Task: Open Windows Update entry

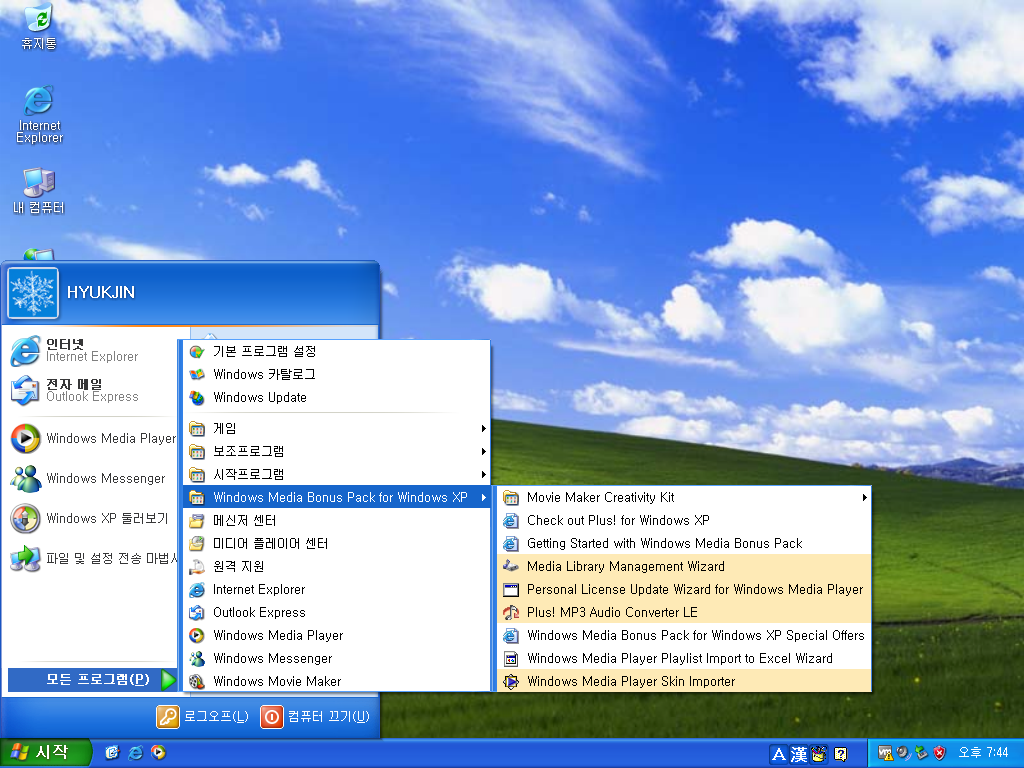Action: point(337,397)
